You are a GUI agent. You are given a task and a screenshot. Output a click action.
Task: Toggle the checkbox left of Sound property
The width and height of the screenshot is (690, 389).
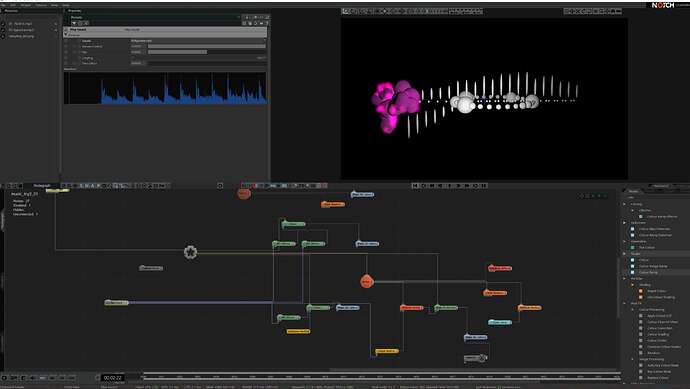point(66,40)
